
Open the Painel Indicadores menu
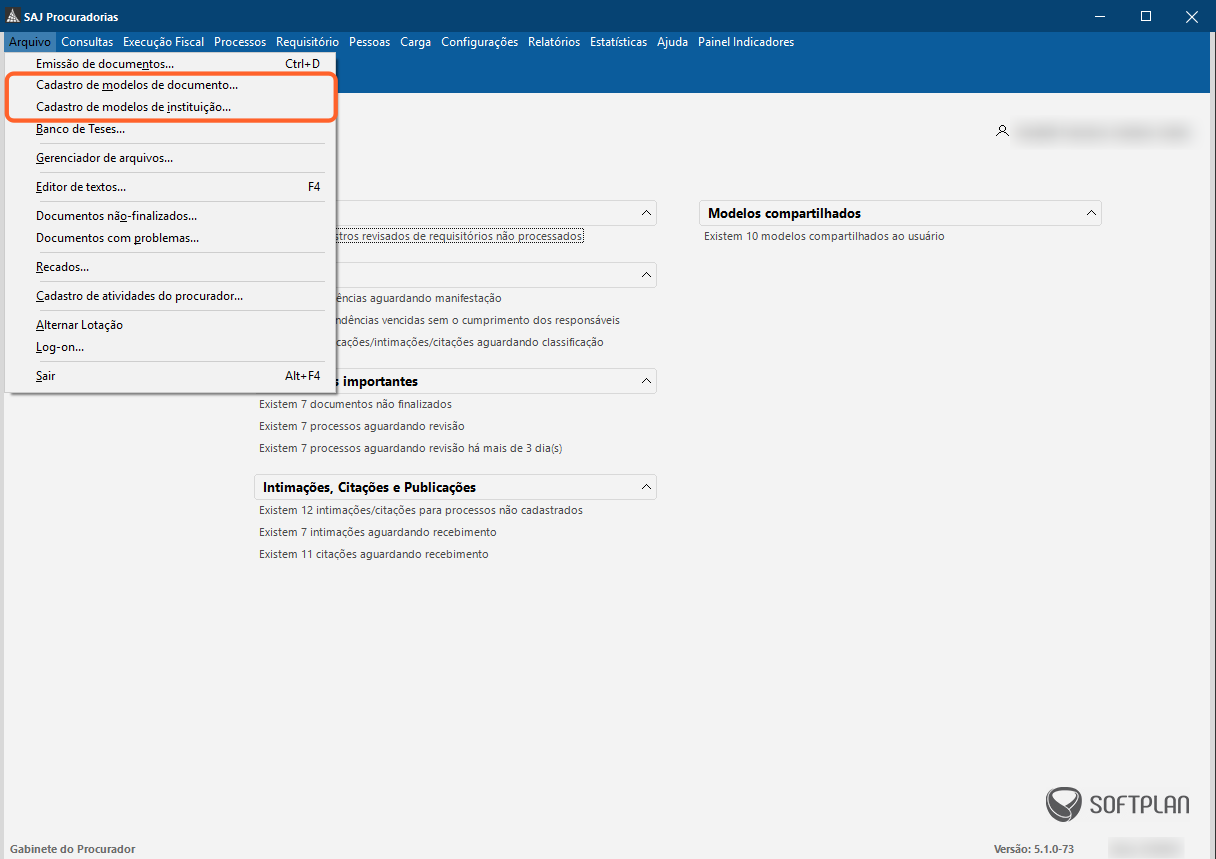tap(746, 42)
